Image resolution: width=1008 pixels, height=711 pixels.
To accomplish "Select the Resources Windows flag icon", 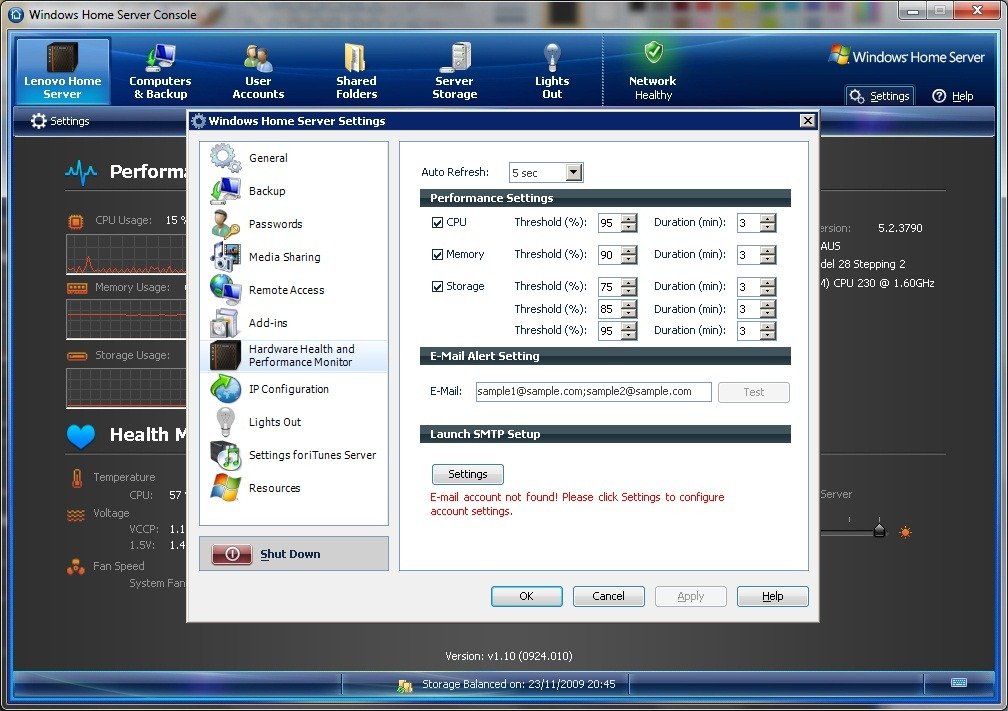I will pos(225,488).
